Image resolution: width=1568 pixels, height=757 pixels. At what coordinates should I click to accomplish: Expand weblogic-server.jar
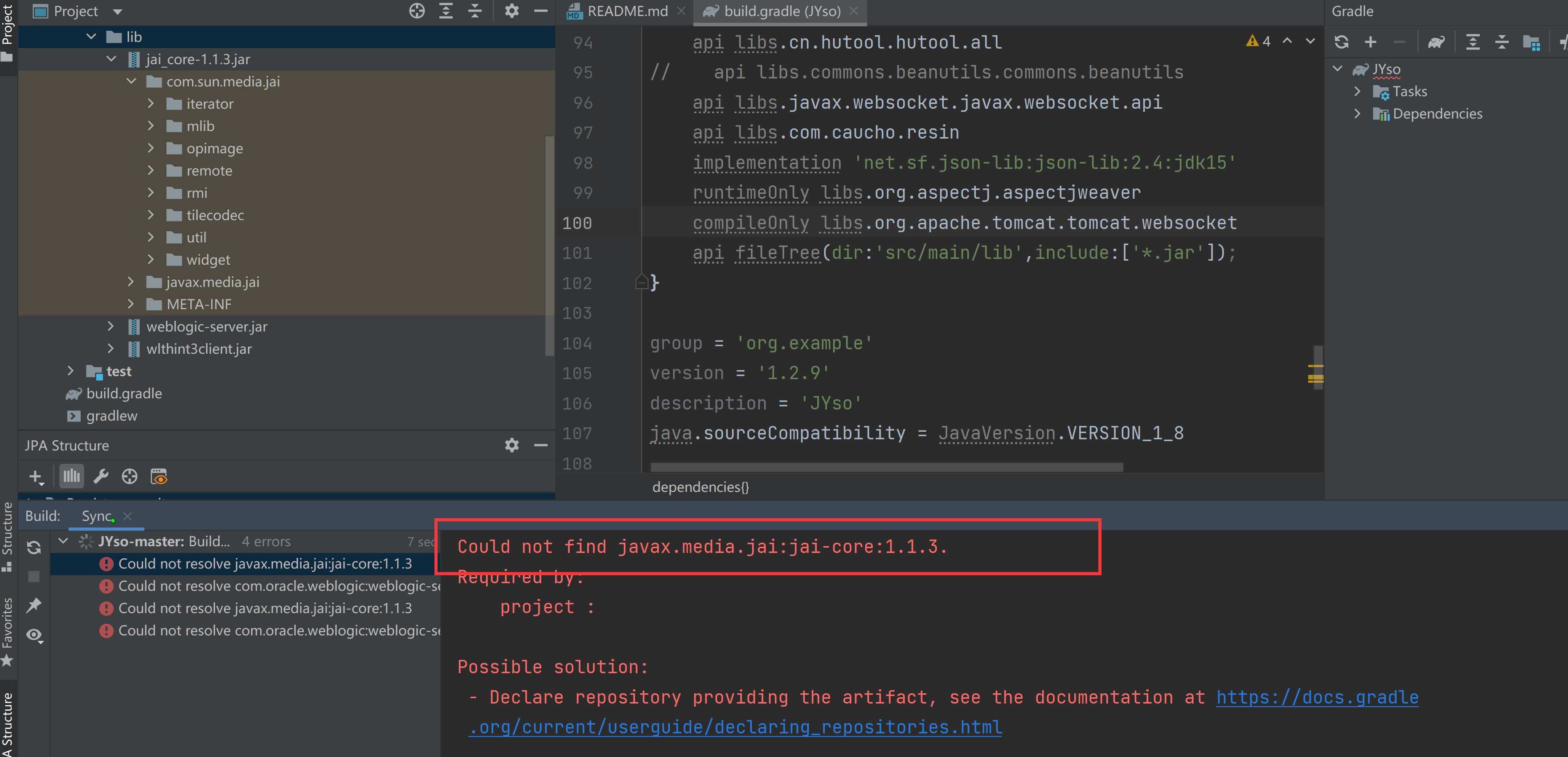pyautogui.click(x=111, y=326)
